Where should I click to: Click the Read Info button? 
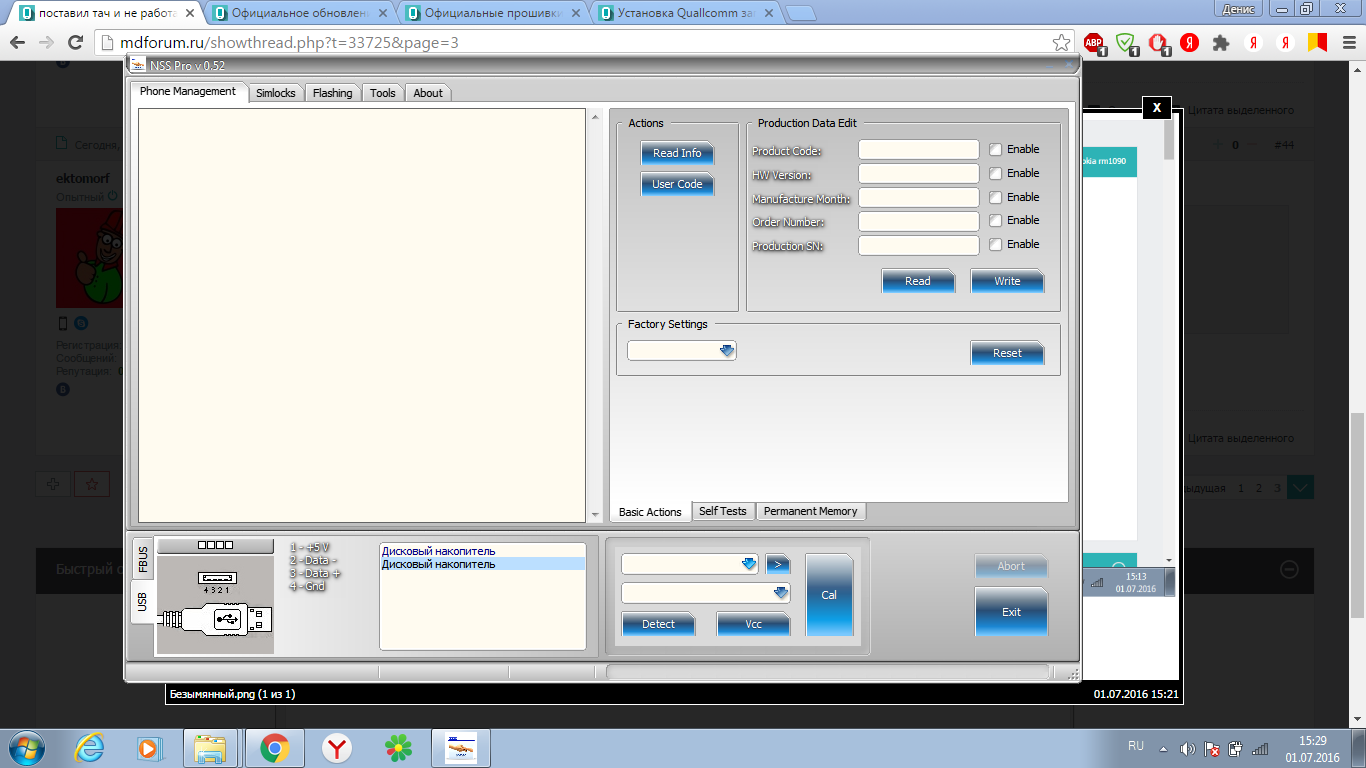point(677,153)
